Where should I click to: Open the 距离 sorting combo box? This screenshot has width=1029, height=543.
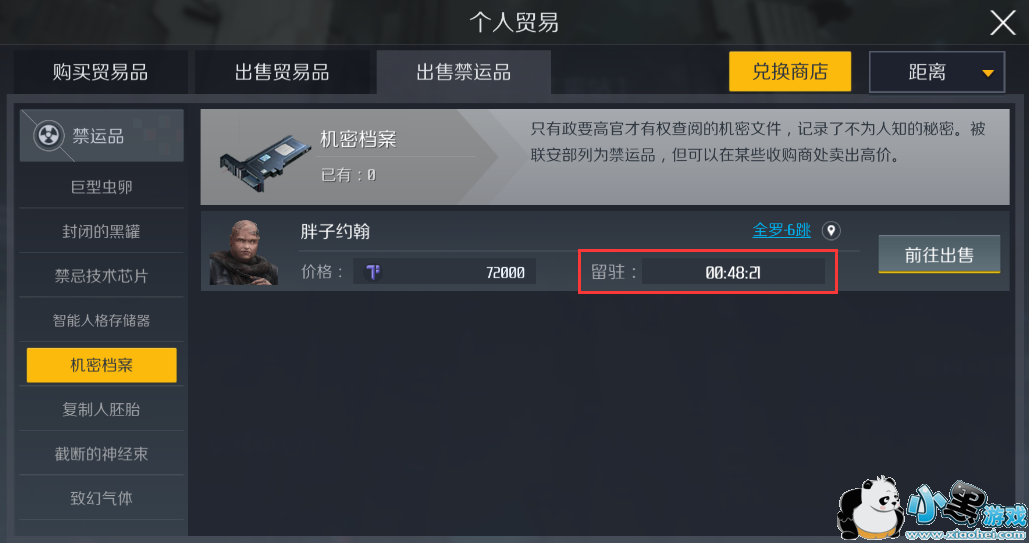(x=936, y=72)
